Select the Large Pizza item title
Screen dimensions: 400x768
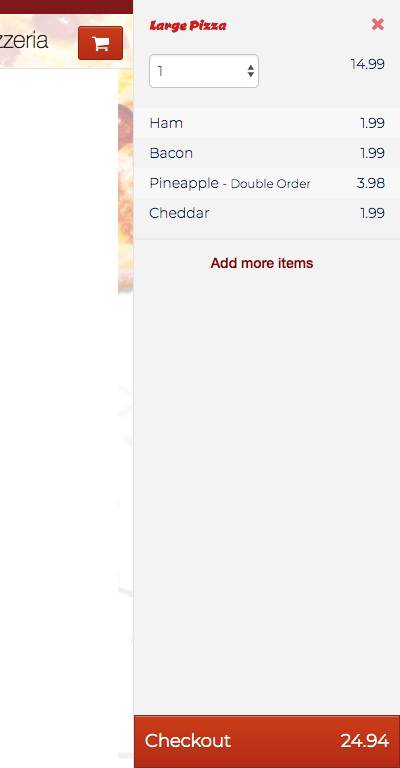(x=188, y=25)
